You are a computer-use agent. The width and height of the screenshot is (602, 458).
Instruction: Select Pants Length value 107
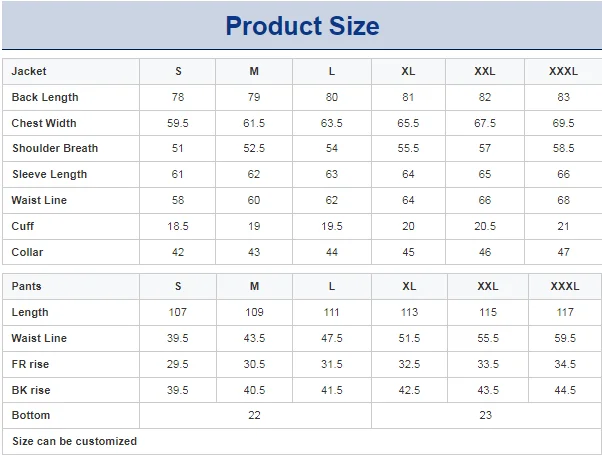coord(178,312)
